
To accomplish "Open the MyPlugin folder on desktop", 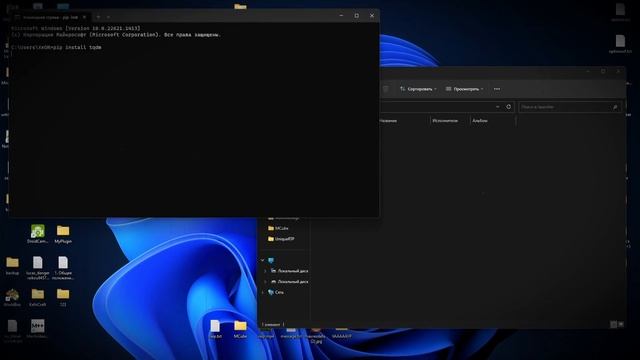I will pos(63,233).
